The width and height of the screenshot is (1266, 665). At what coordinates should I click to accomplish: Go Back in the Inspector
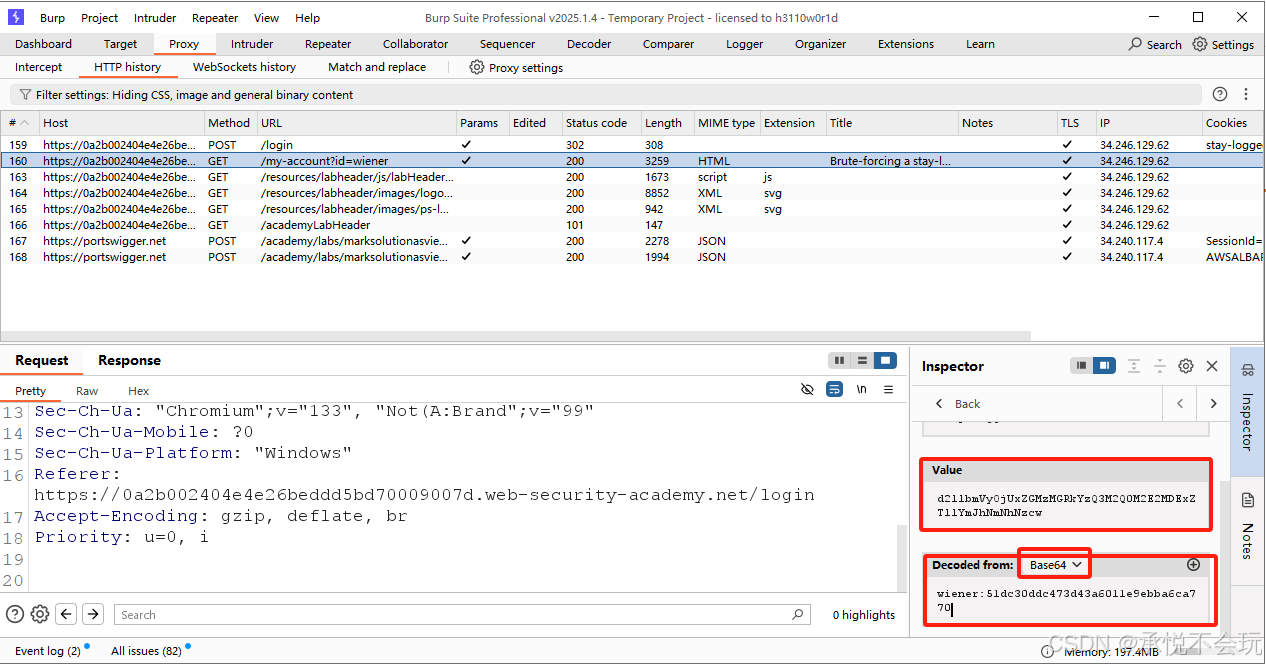click(x=957, y=404)
